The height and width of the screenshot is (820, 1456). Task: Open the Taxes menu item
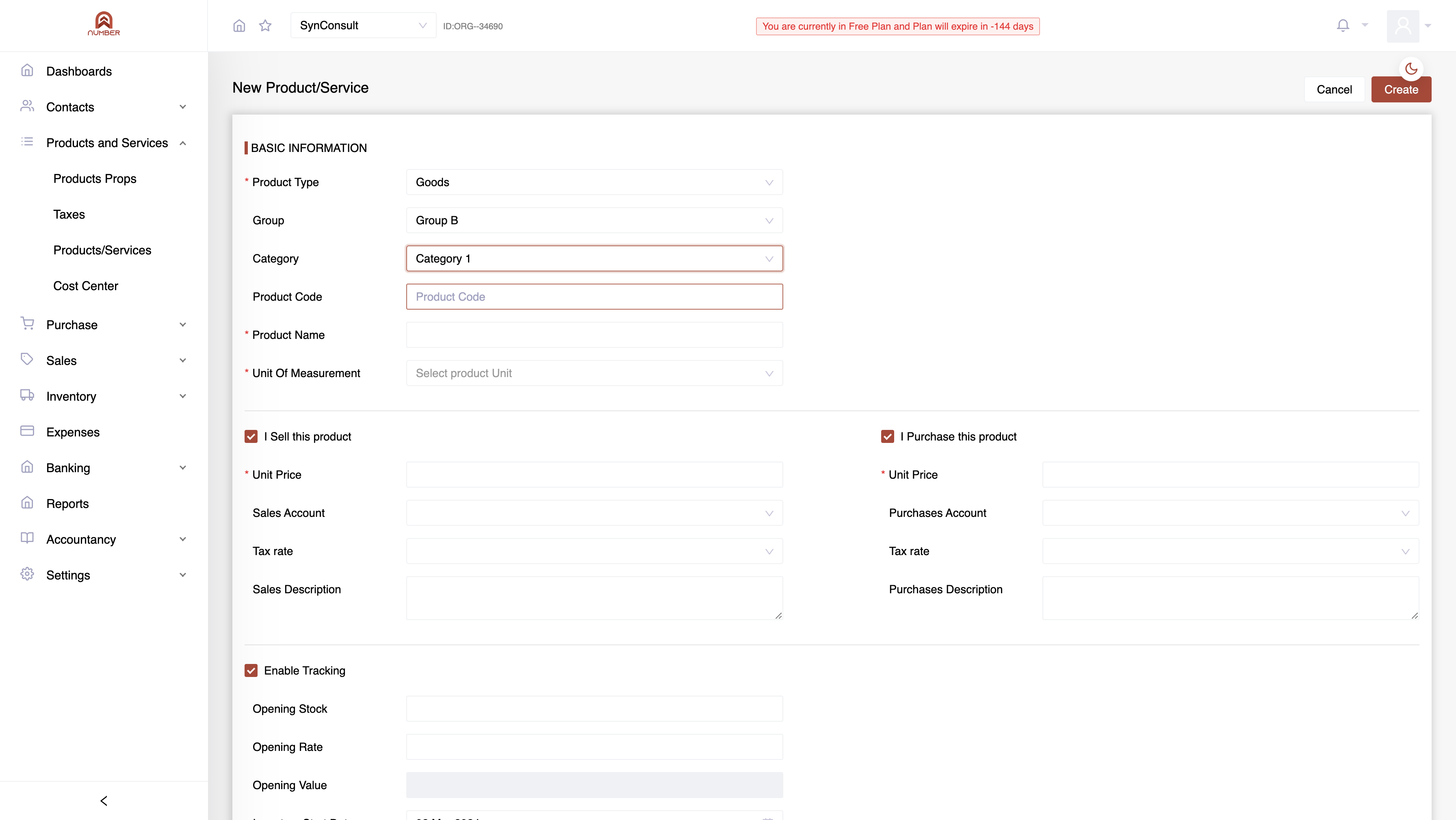[69, 214]
